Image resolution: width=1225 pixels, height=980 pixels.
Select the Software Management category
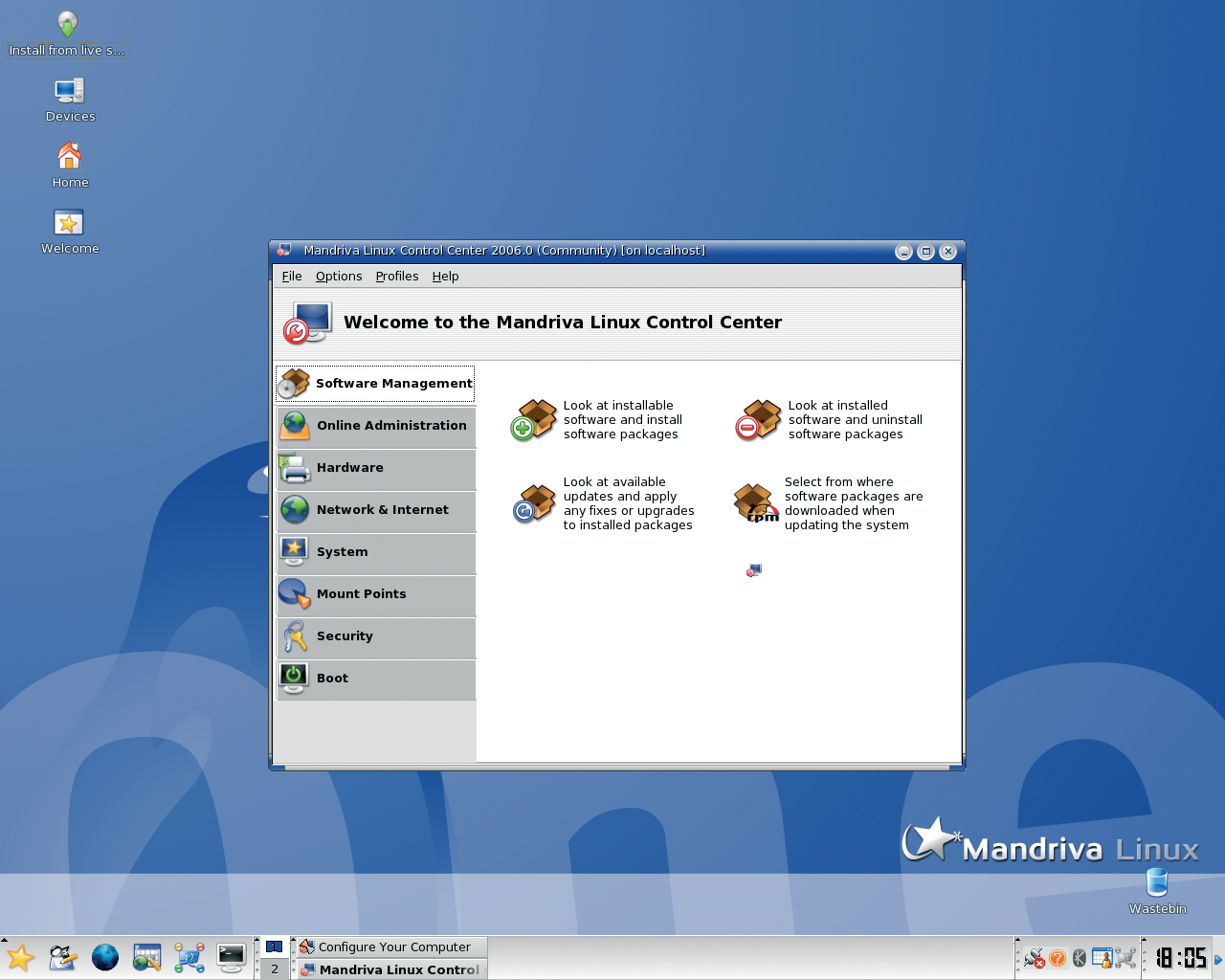tap(375, 384)
